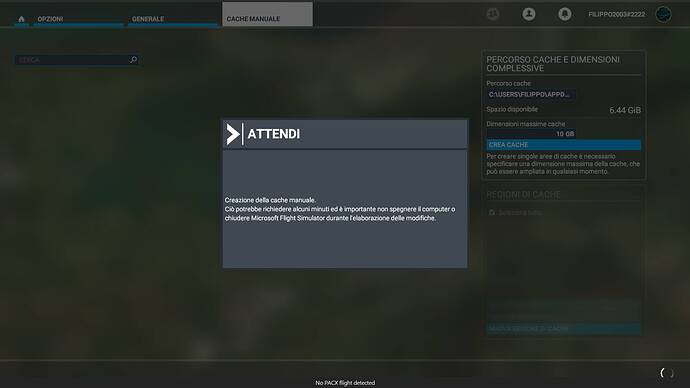Toggle the Seleziona tutto checkbox
690x388 pixels.
pyautogui.click(x=492, y=212)
